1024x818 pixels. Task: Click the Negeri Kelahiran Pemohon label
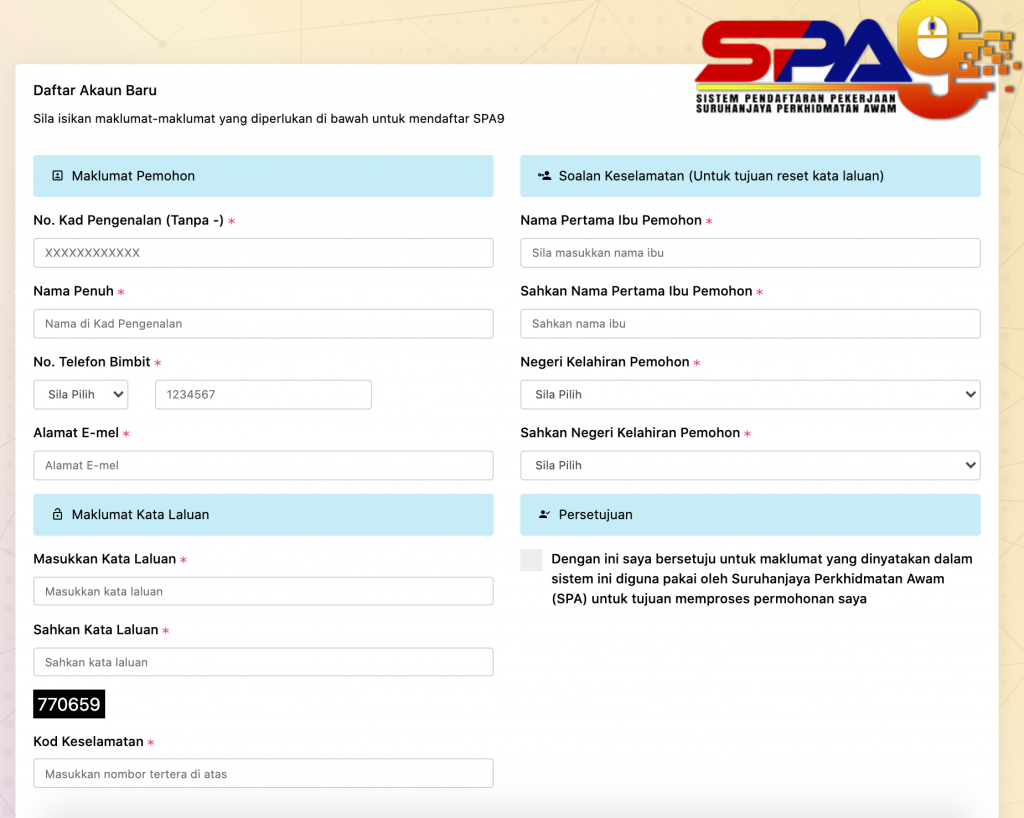coord(605,362)
